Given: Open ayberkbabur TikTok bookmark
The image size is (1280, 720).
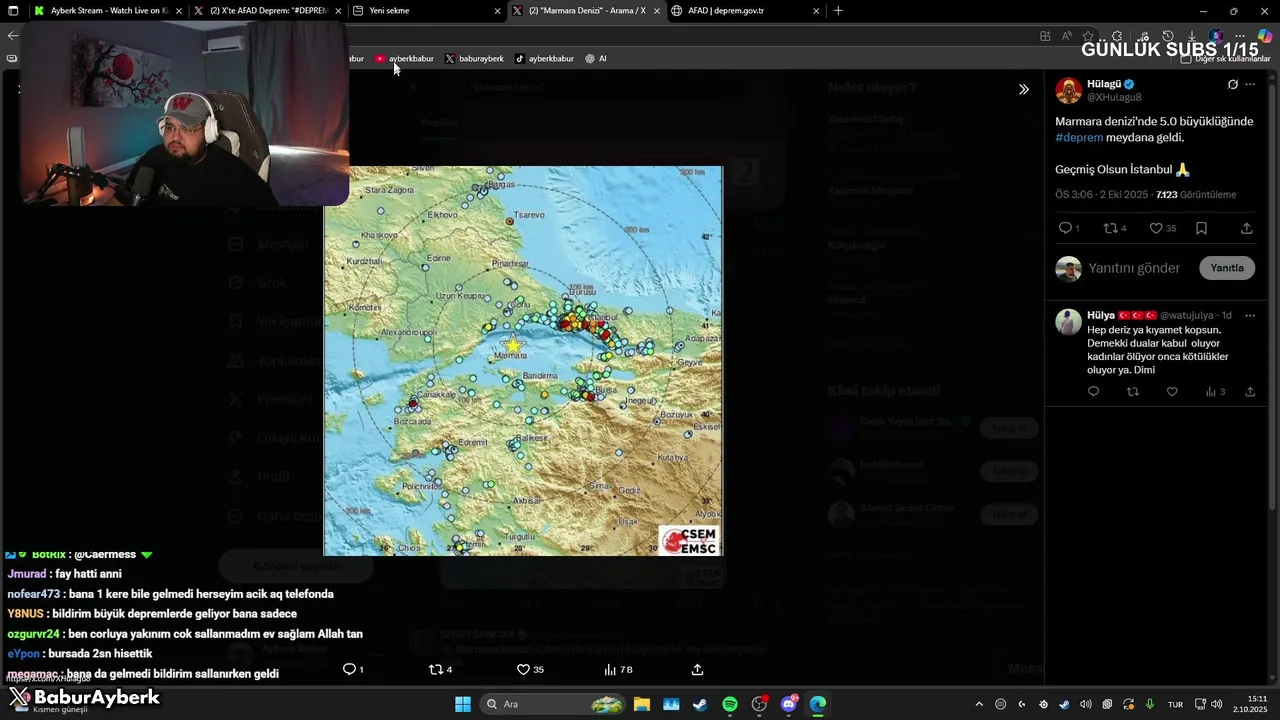Looking at the screenshot, I should 544,59.
